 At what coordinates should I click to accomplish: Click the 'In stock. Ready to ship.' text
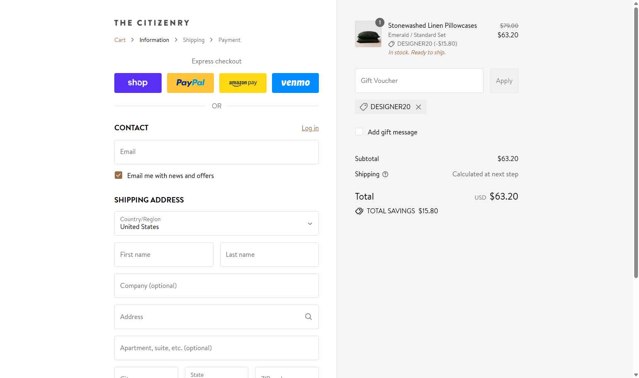(416, 53)
